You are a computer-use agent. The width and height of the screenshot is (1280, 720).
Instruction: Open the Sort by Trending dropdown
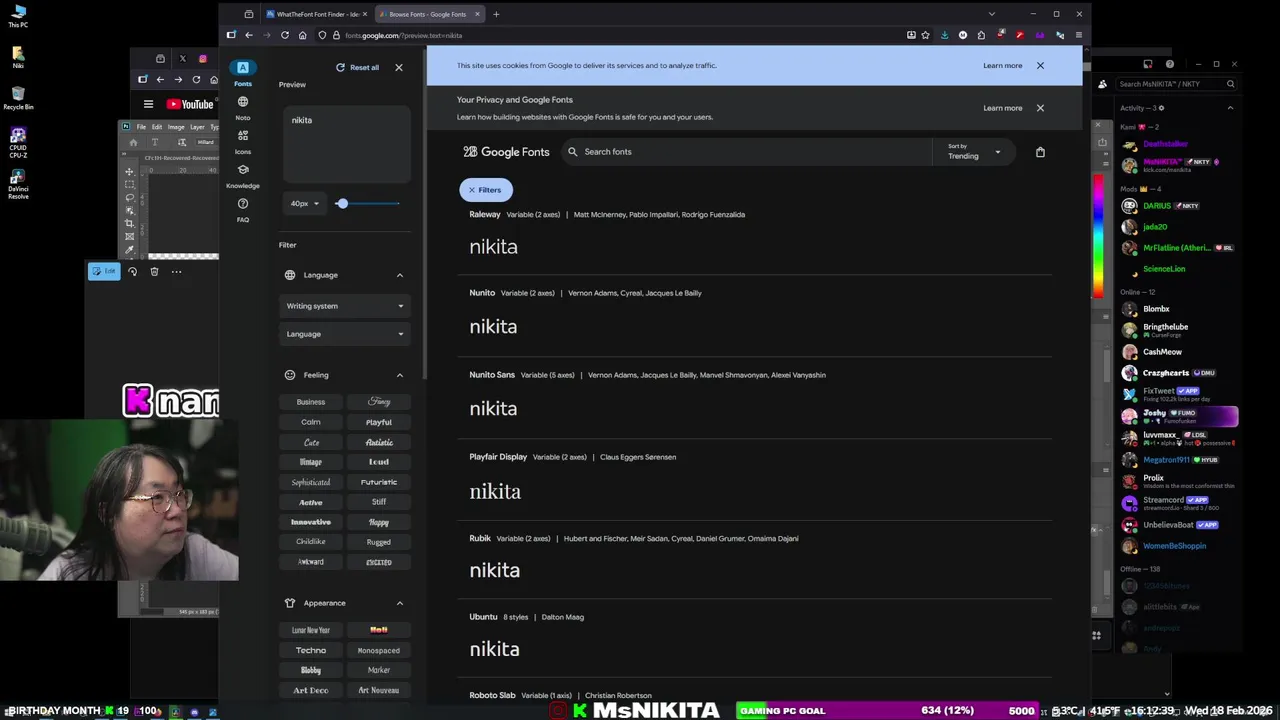(x=975, y=152)
